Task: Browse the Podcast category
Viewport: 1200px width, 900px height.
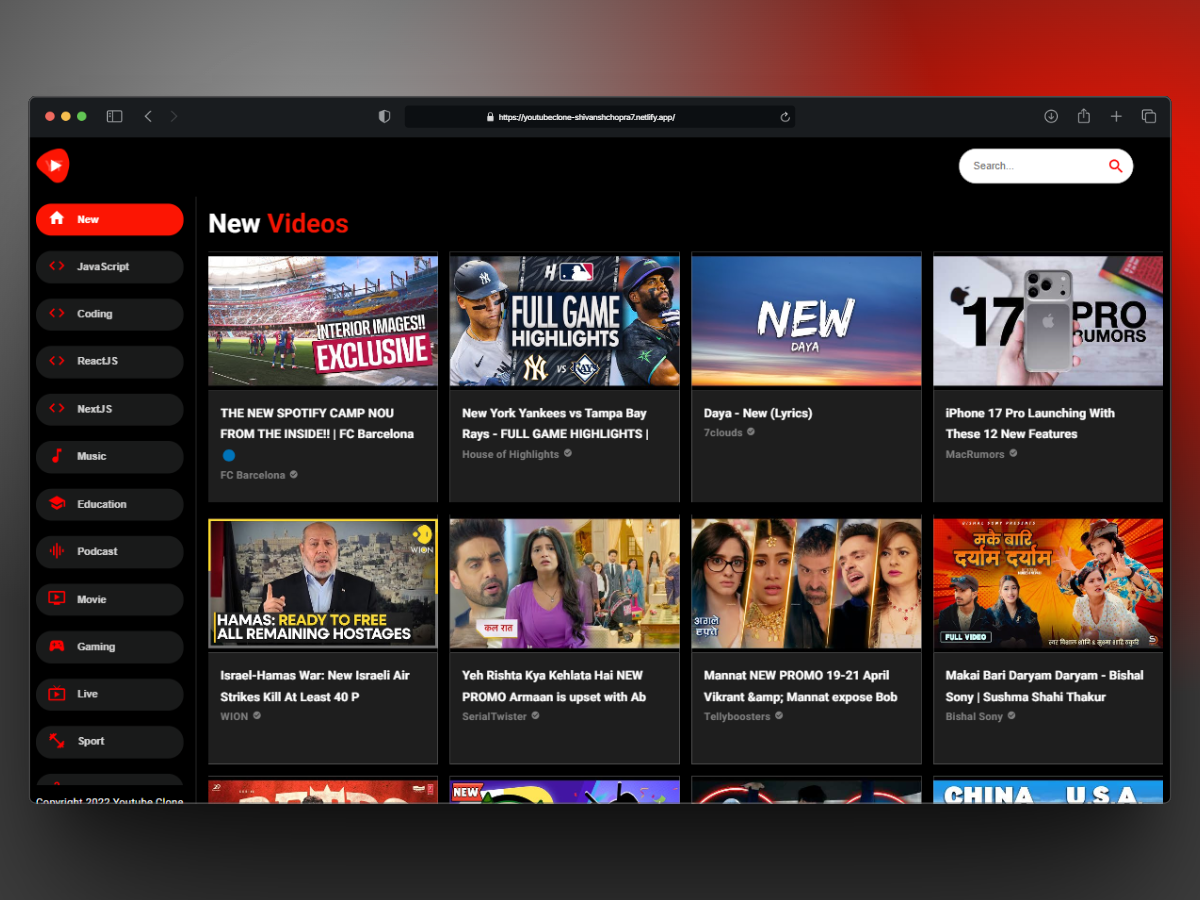Action: tap(110, 551)
